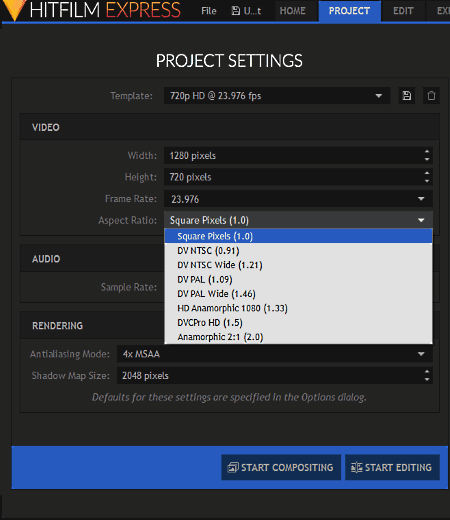Decrease Shadow Map Size stepper

click(x=427, y=380)
